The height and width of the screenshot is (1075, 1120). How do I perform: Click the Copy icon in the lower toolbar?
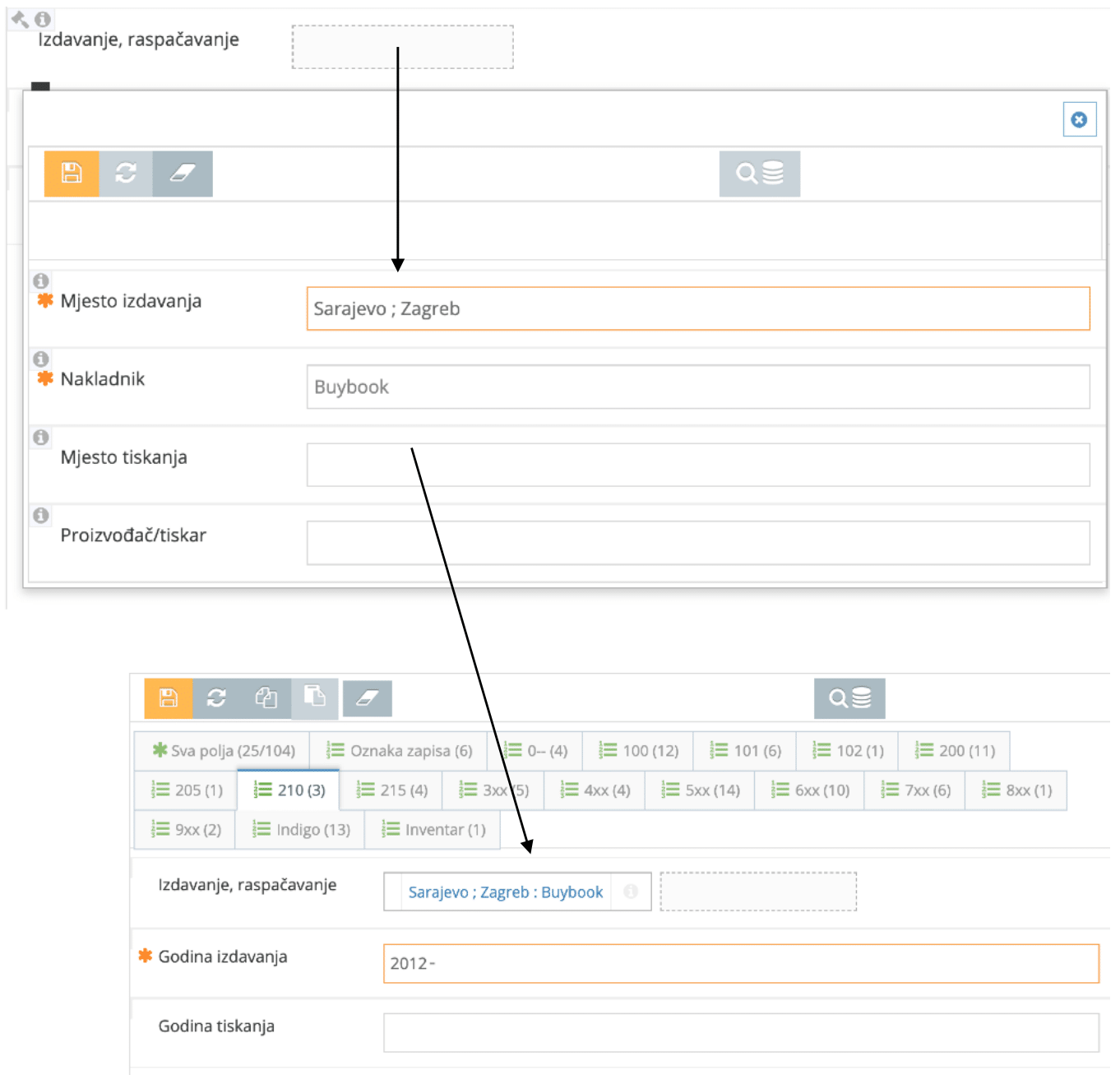[x=267, y=697]
